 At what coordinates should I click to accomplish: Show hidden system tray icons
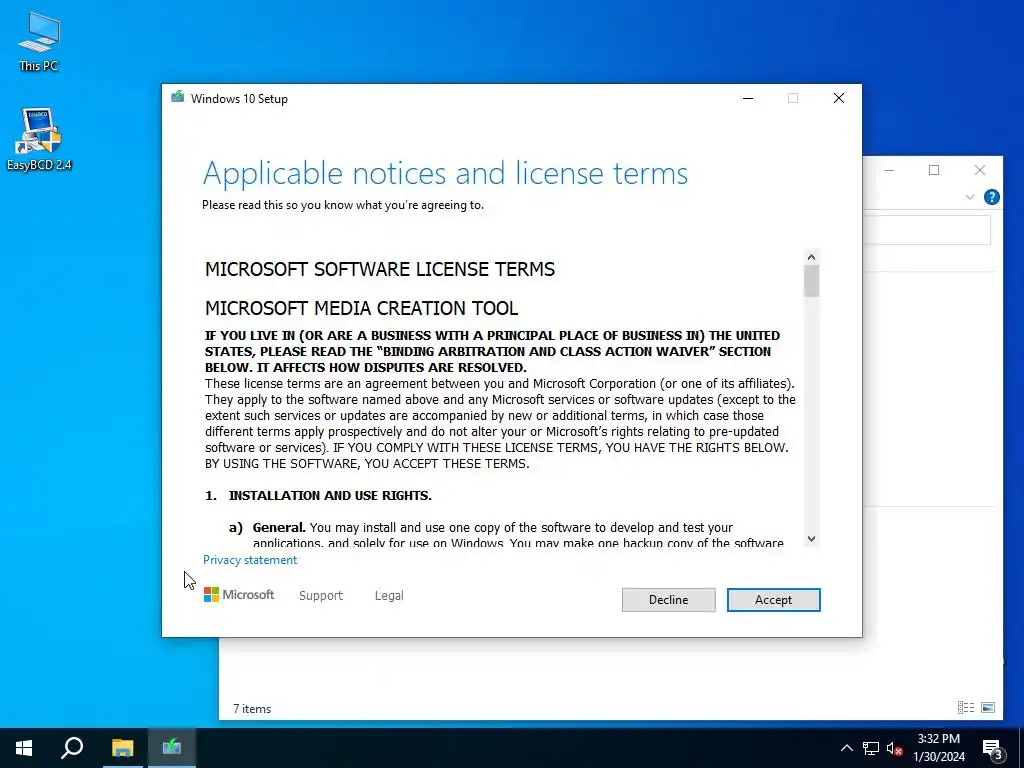click(x=846, y=748)
